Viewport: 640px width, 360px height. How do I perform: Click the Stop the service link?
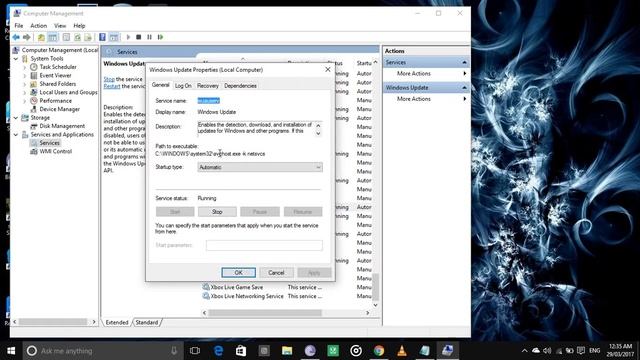[x=109, y=79]
